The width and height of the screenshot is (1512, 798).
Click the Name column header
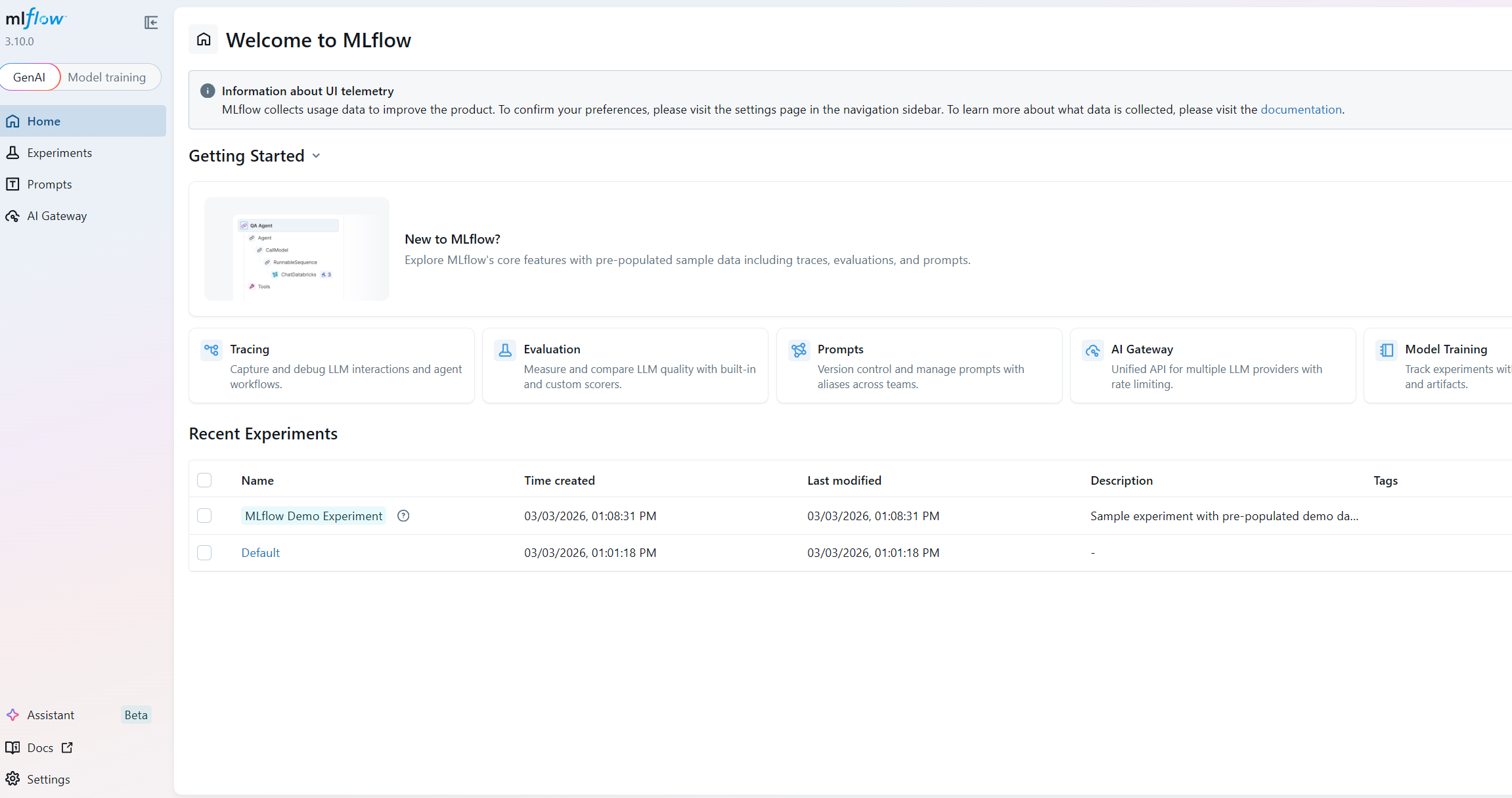point(257,481)
